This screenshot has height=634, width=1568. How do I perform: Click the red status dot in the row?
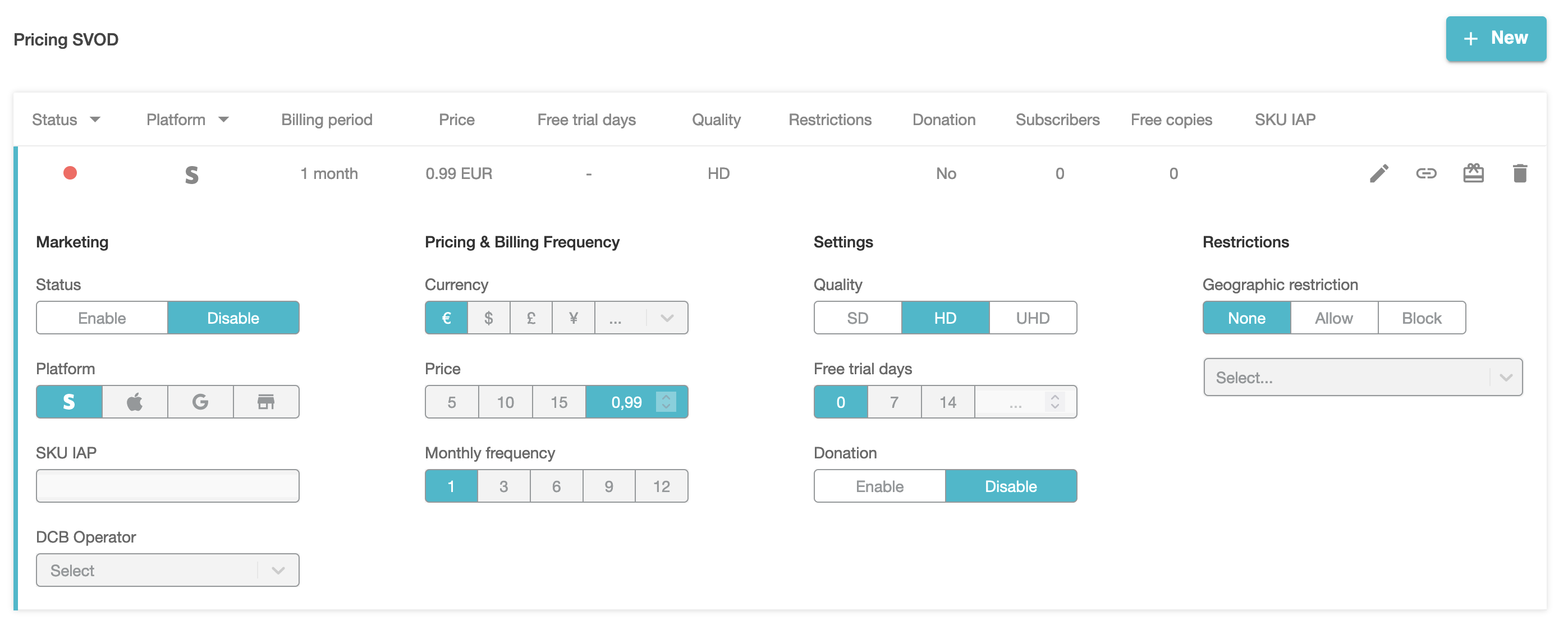point(70,173)
